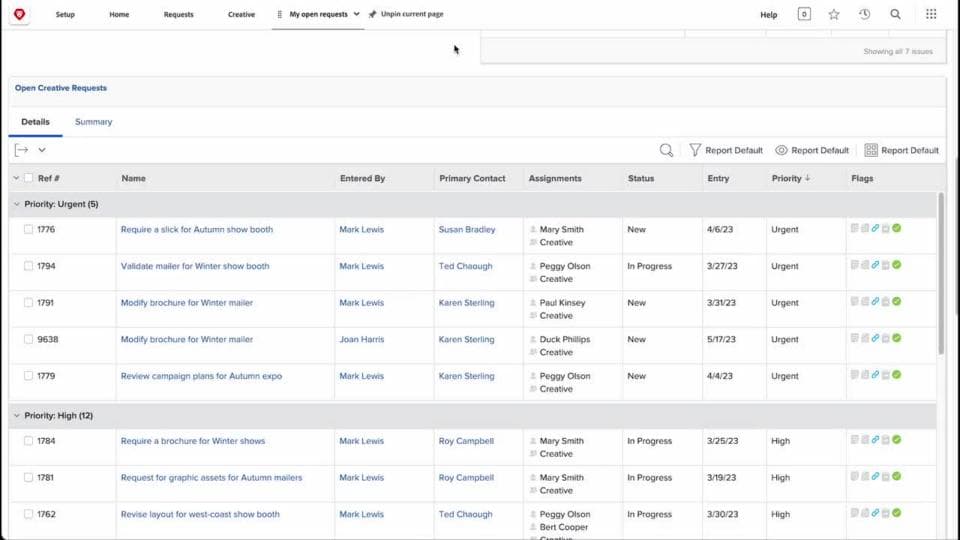
Task: Check the box for request 1794
Action: (x=28, y=266)
